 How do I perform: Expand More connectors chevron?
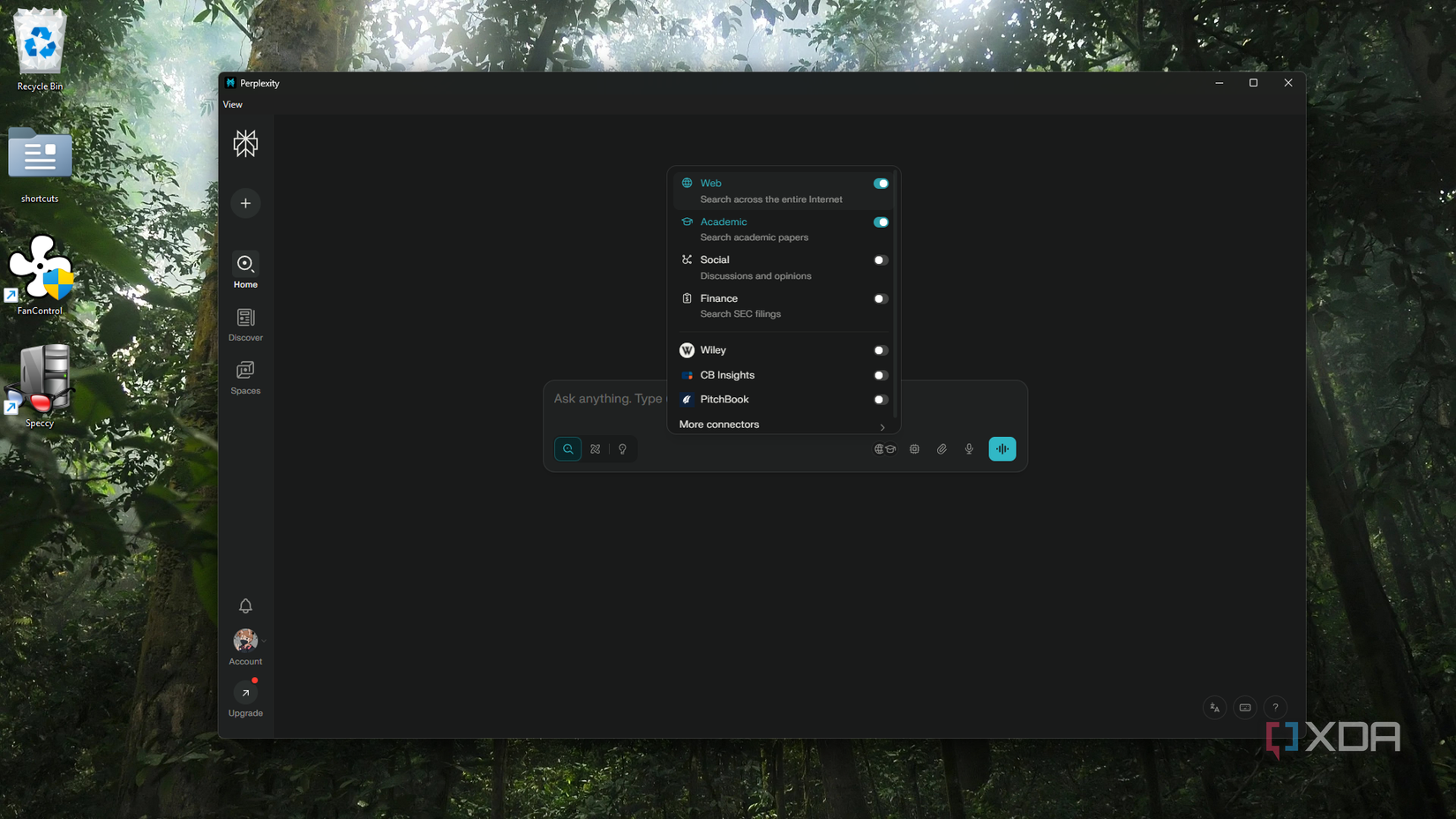point(882,427)
